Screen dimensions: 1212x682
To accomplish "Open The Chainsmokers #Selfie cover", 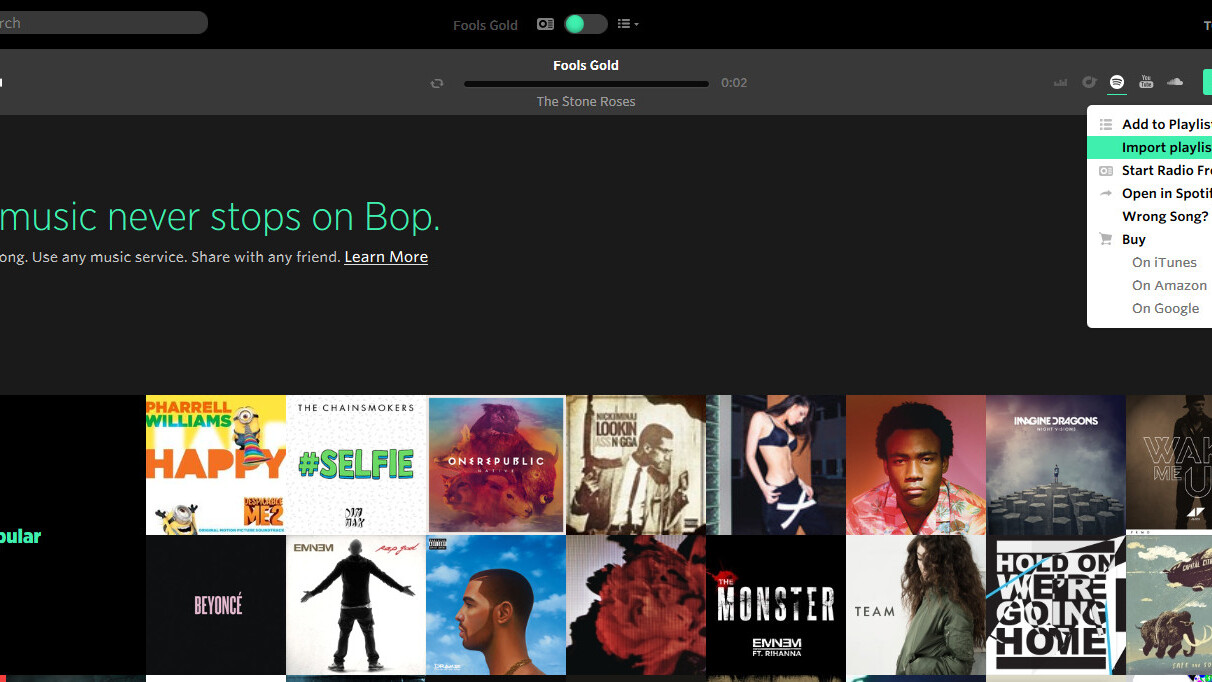I will pos(356,465).
